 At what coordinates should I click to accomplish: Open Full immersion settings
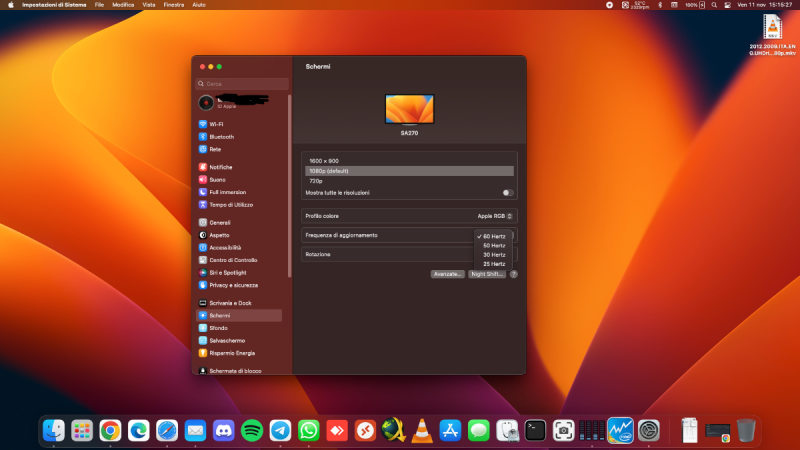[227, 192]
